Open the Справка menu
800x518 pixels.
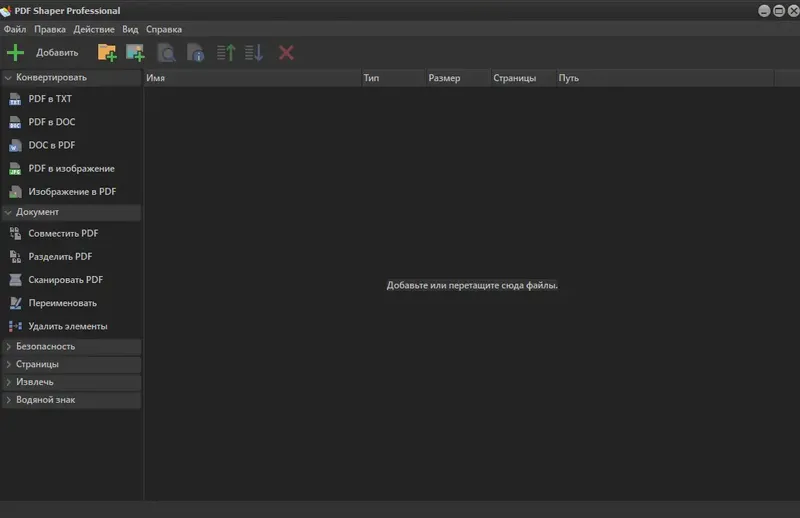[x=164, y=30]
